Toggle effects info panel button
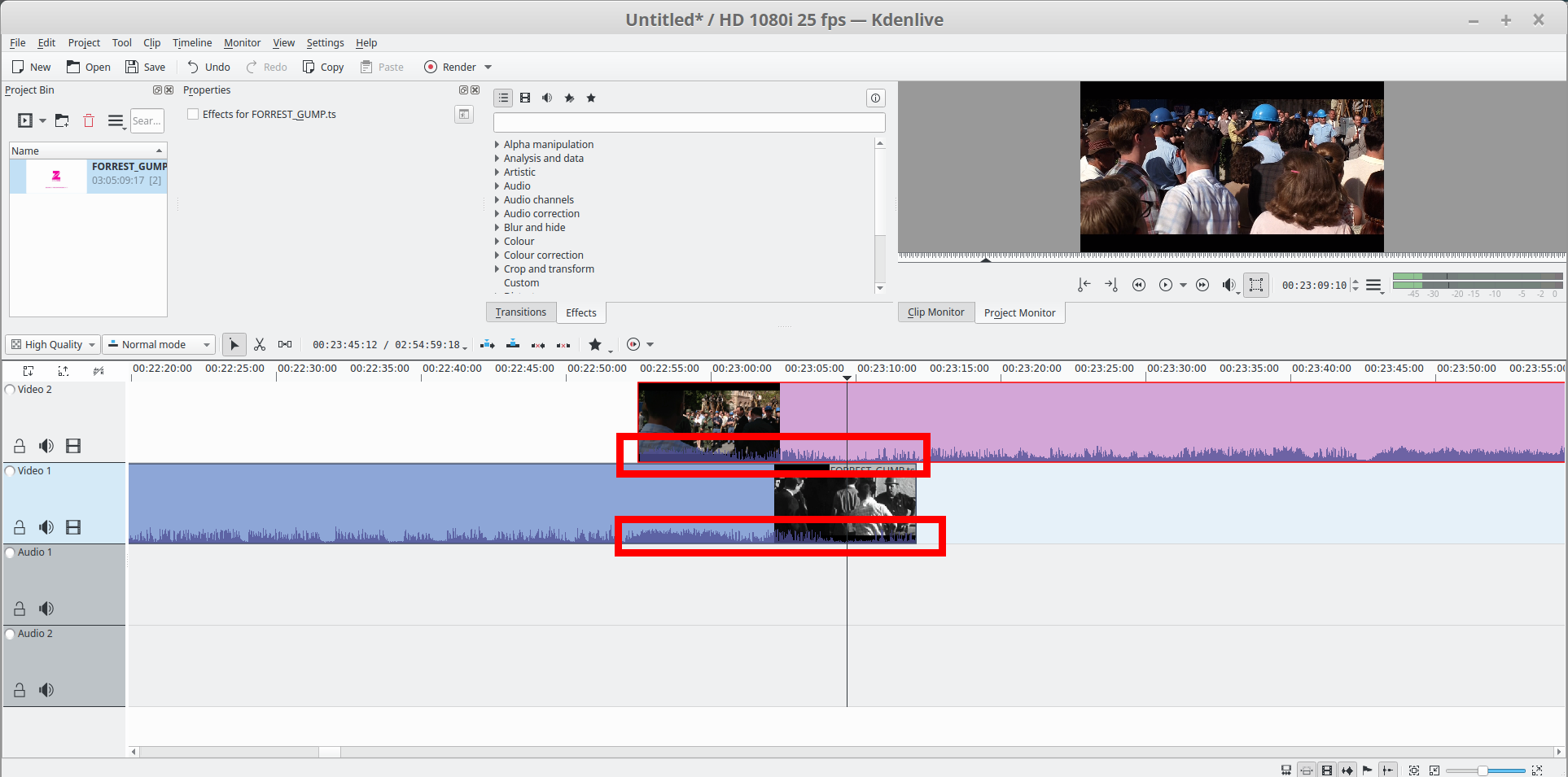The width and height of the screenshot is (1568, 777). click(x=875, y=98)
